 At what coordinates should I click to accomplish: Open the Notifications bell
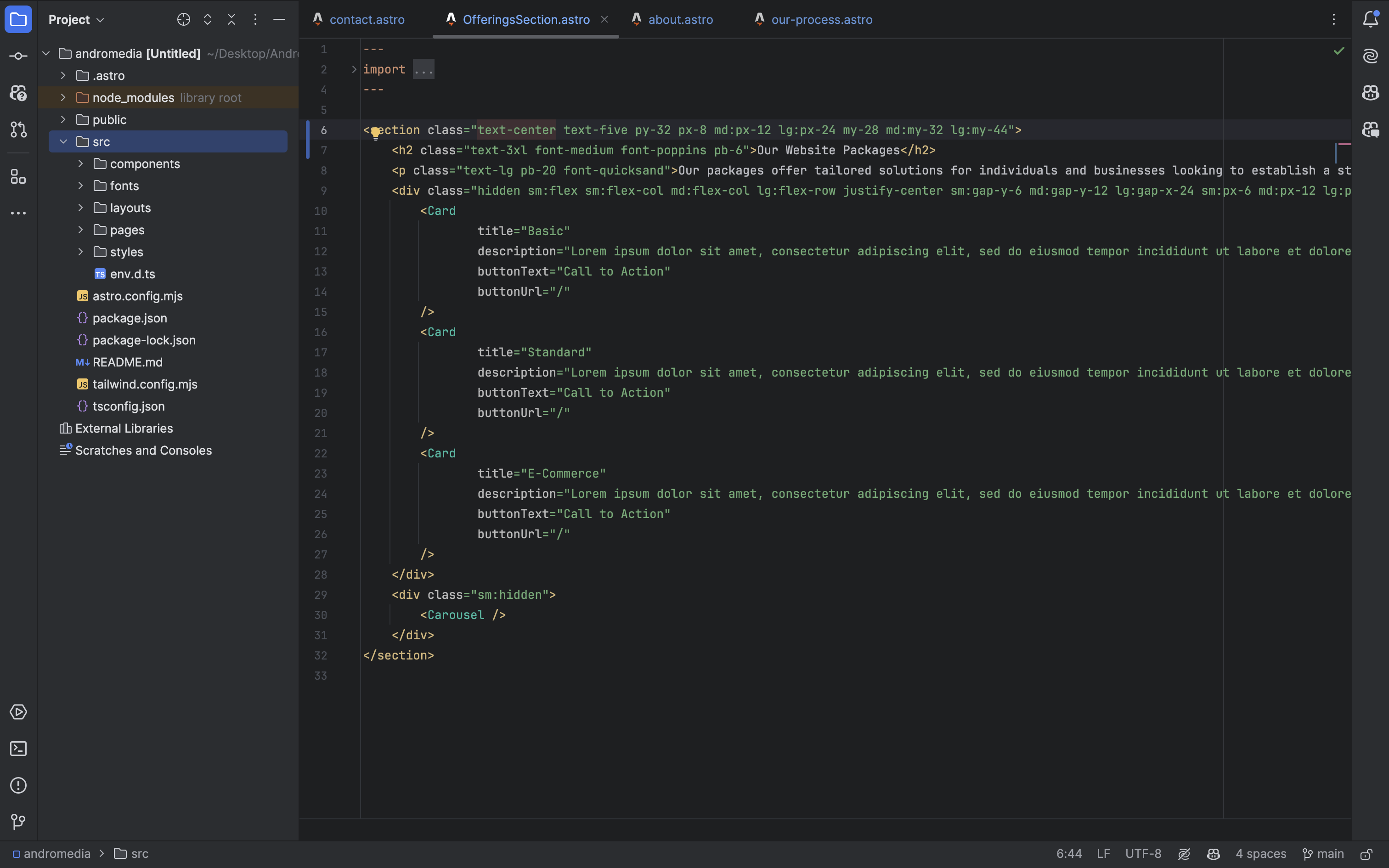pyautogui.click(x=1371, y=19)
